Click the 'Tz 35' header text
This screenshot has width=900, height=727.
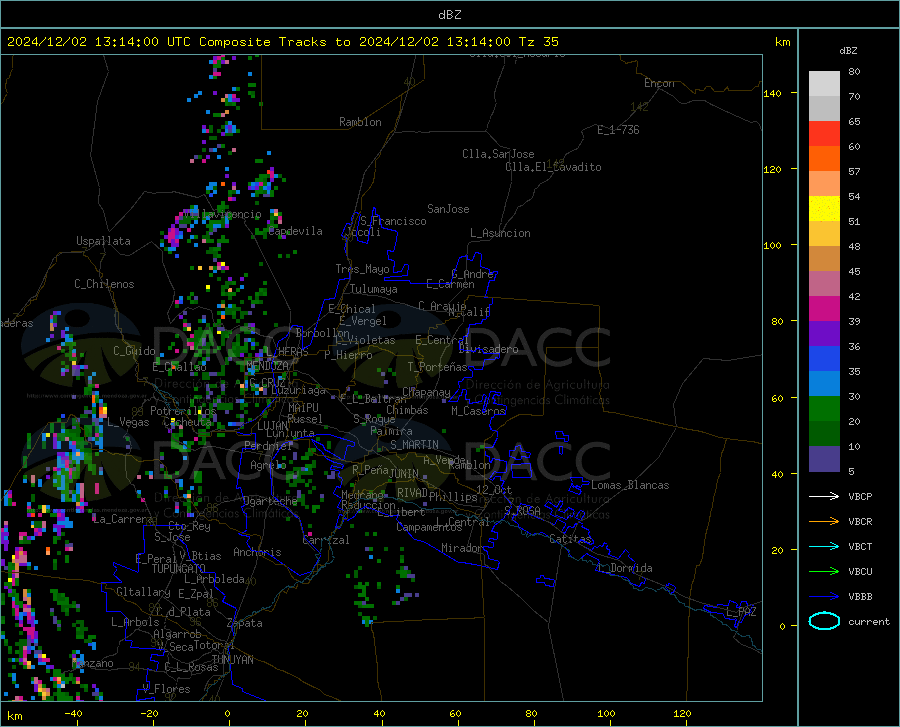click(x=539, y=42)
